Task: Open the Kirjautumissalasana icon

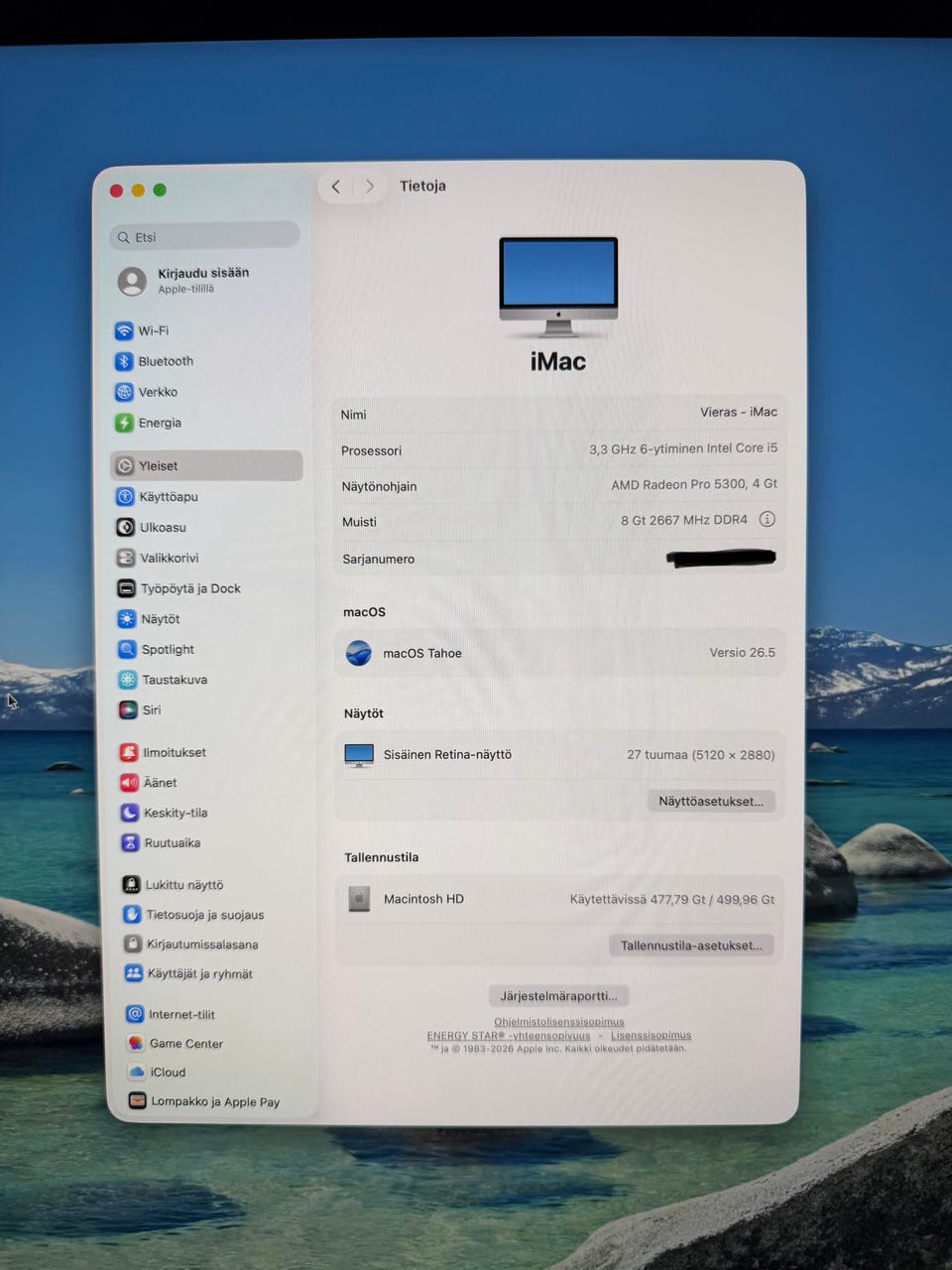Action: tap(132, 944)
